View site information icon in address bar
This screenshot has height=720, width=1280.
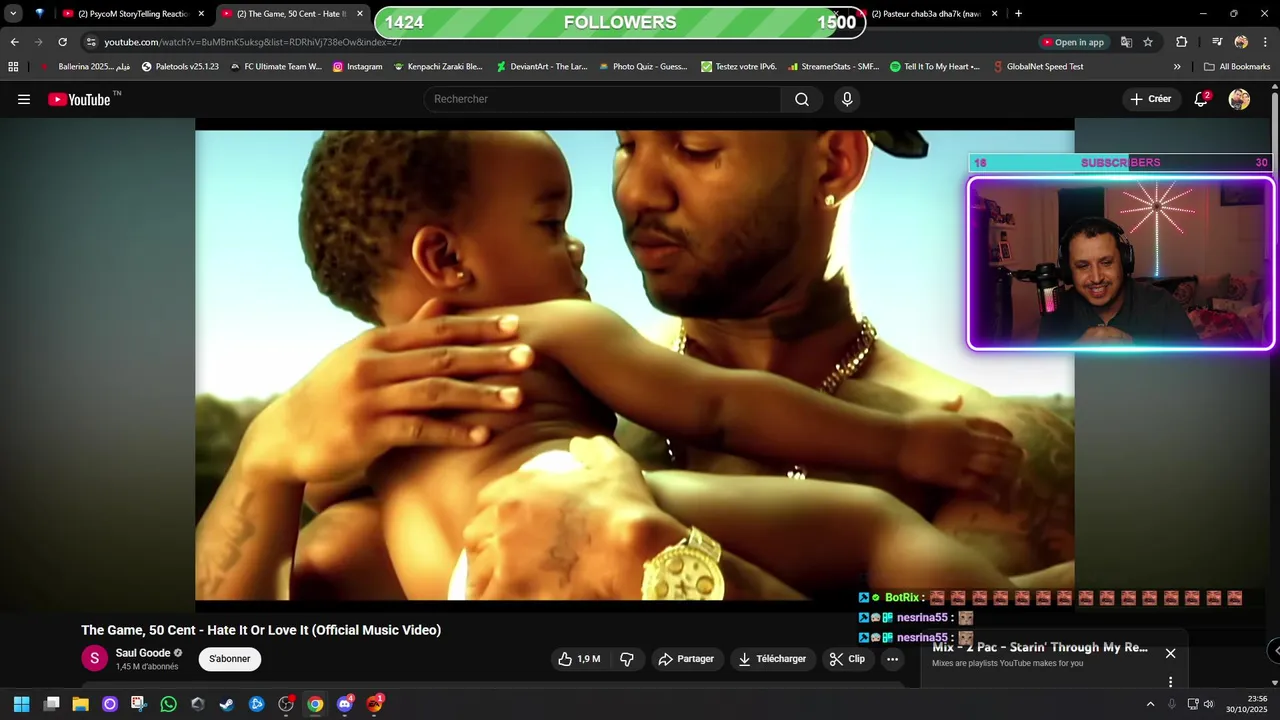(x=91, y=42)
